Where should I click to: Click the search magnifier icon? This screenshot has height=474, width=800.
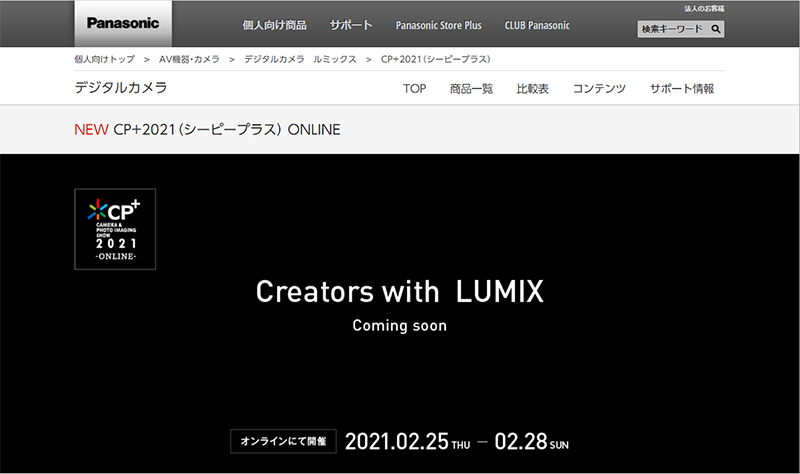716,29
